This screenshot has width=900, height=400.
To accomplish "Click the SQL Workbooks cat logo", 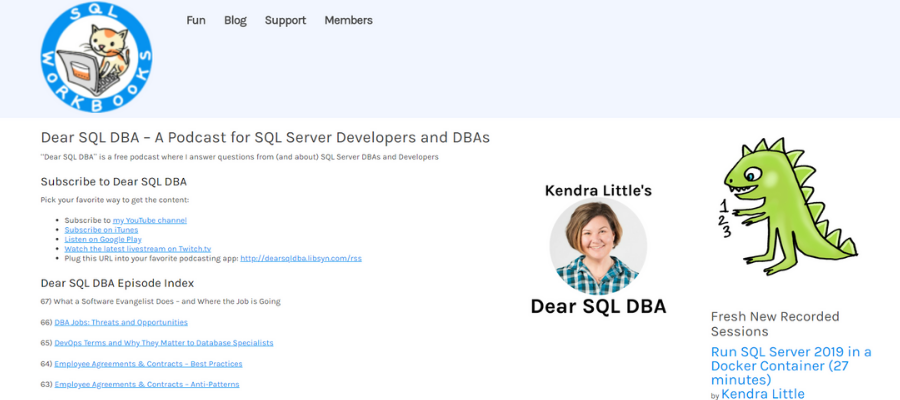I will (96, 57).
